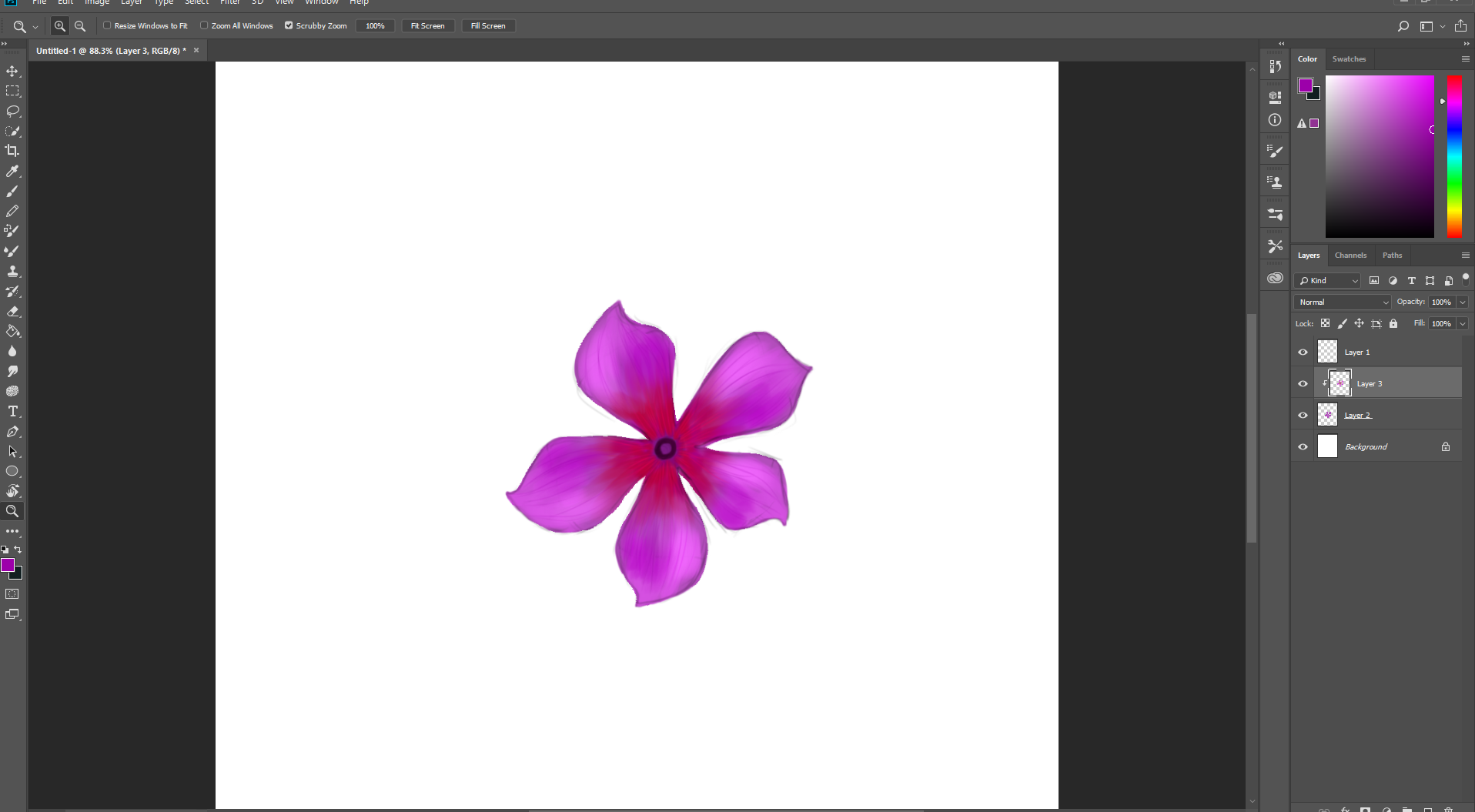
Task: Open the Kind layer filter dropdown
Action: click(1328, 280)
